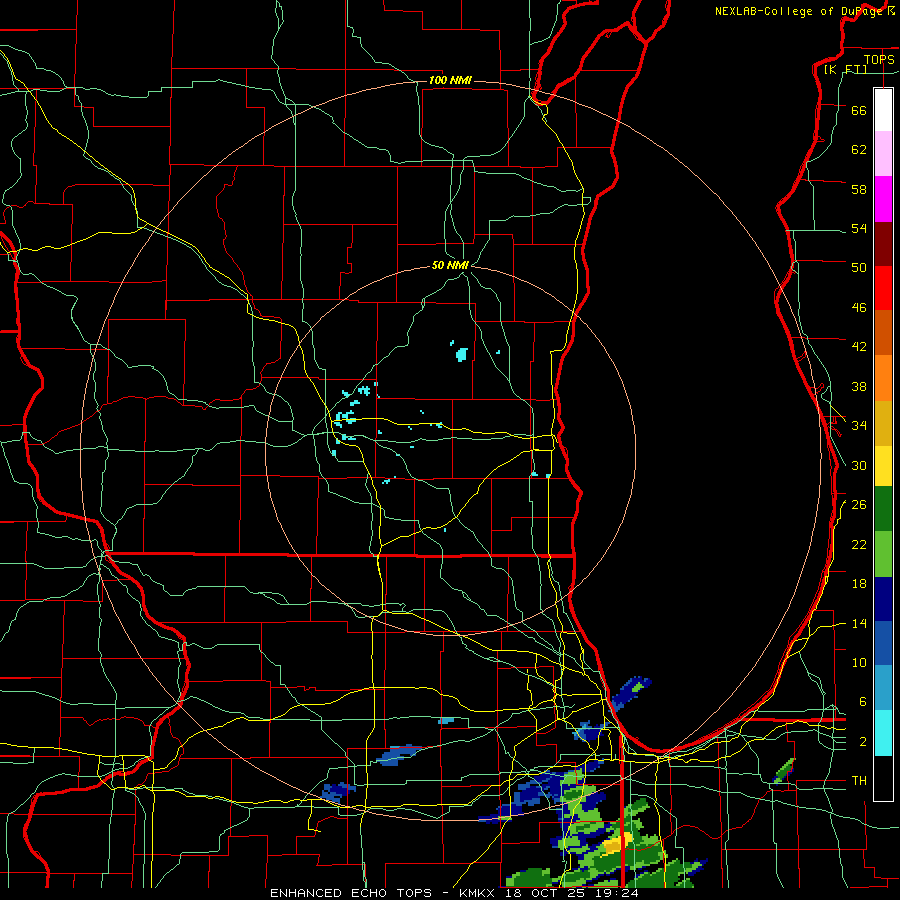The height and width of the screenshot is (900, 900).
Task: Click the "KMKX" radar site identifier
Action: [476, 893]
